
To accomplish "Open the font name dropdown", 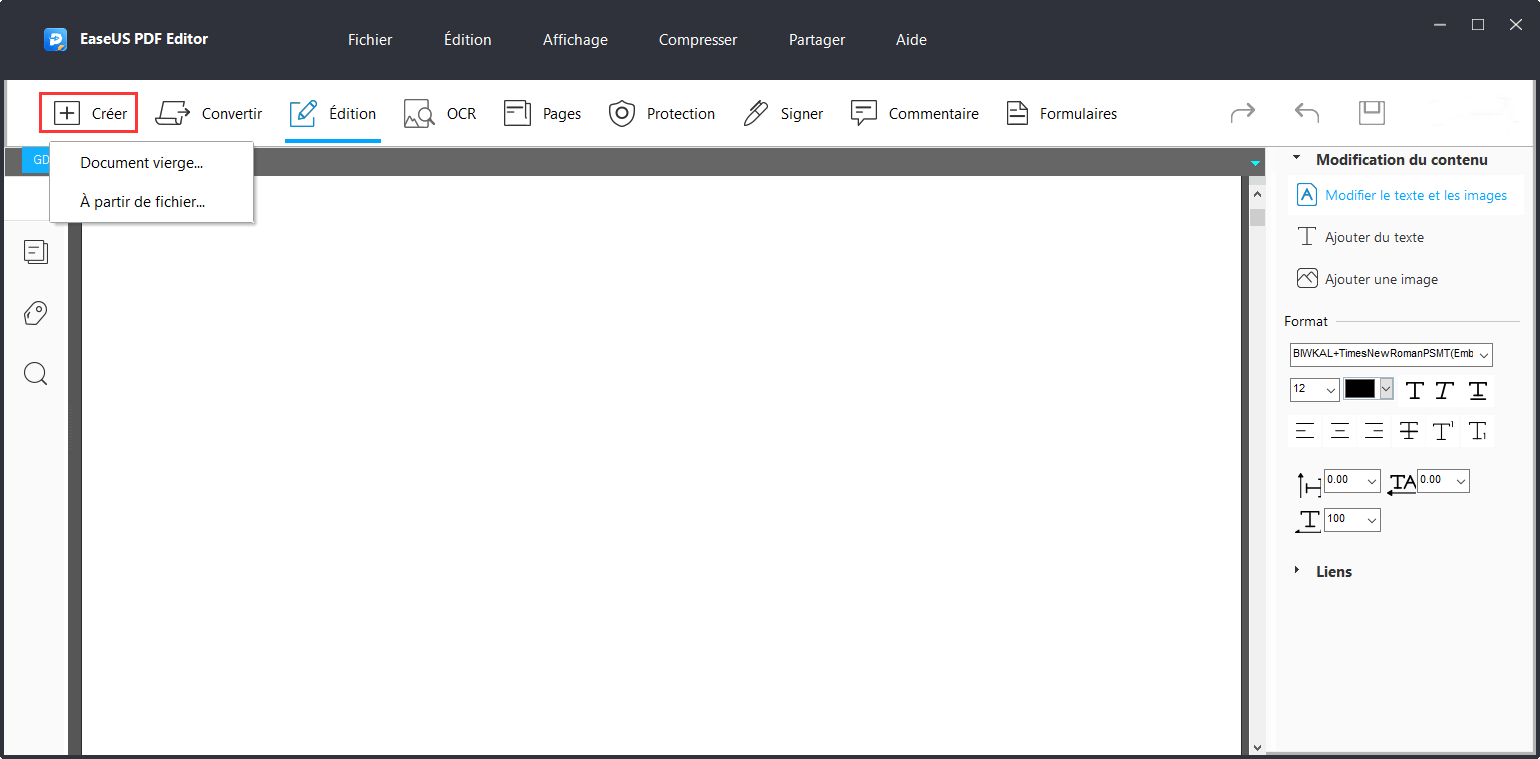I will tap(1391, 354).
